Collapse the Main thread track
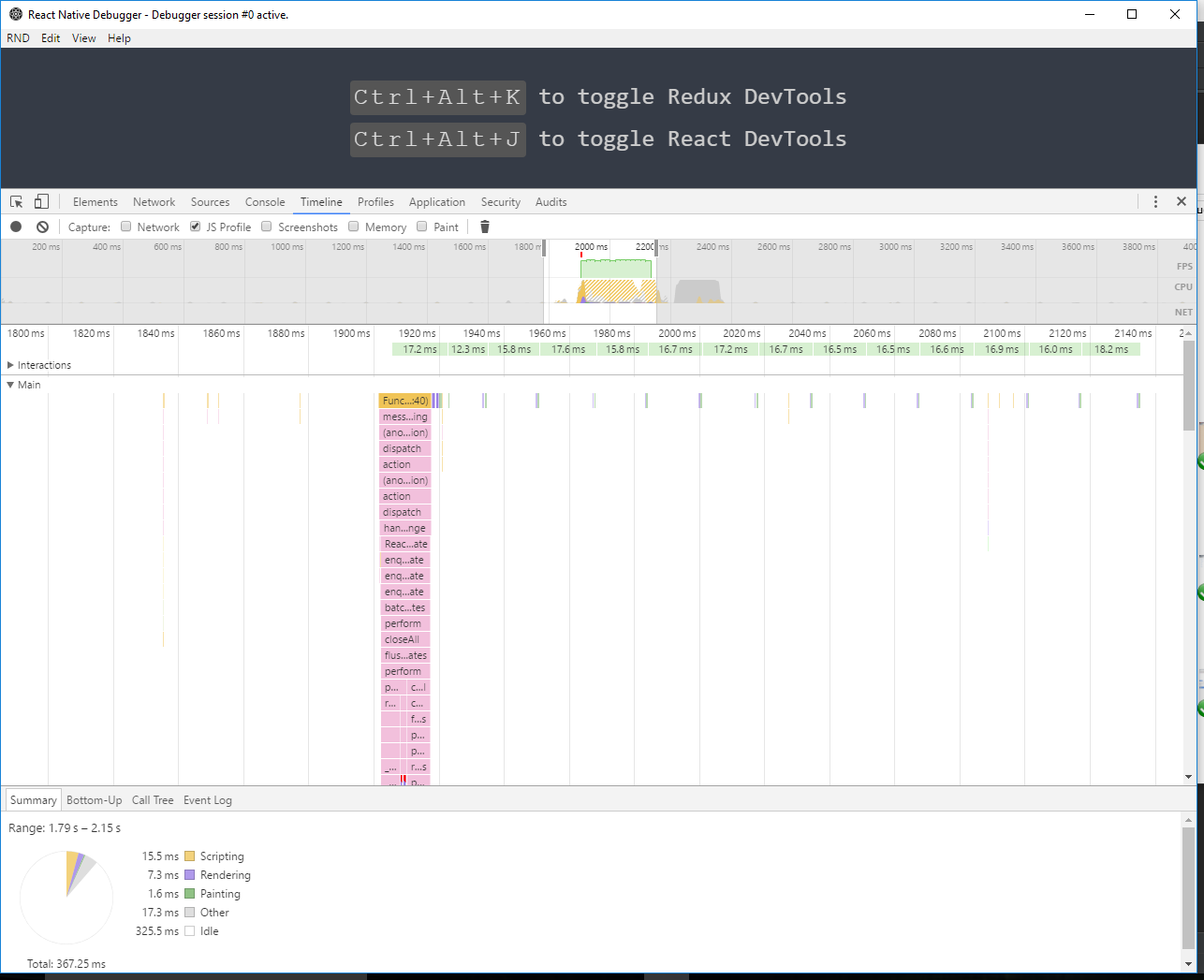The height and width of the screenshot is (980, 1204). click(x=10, y=385)
